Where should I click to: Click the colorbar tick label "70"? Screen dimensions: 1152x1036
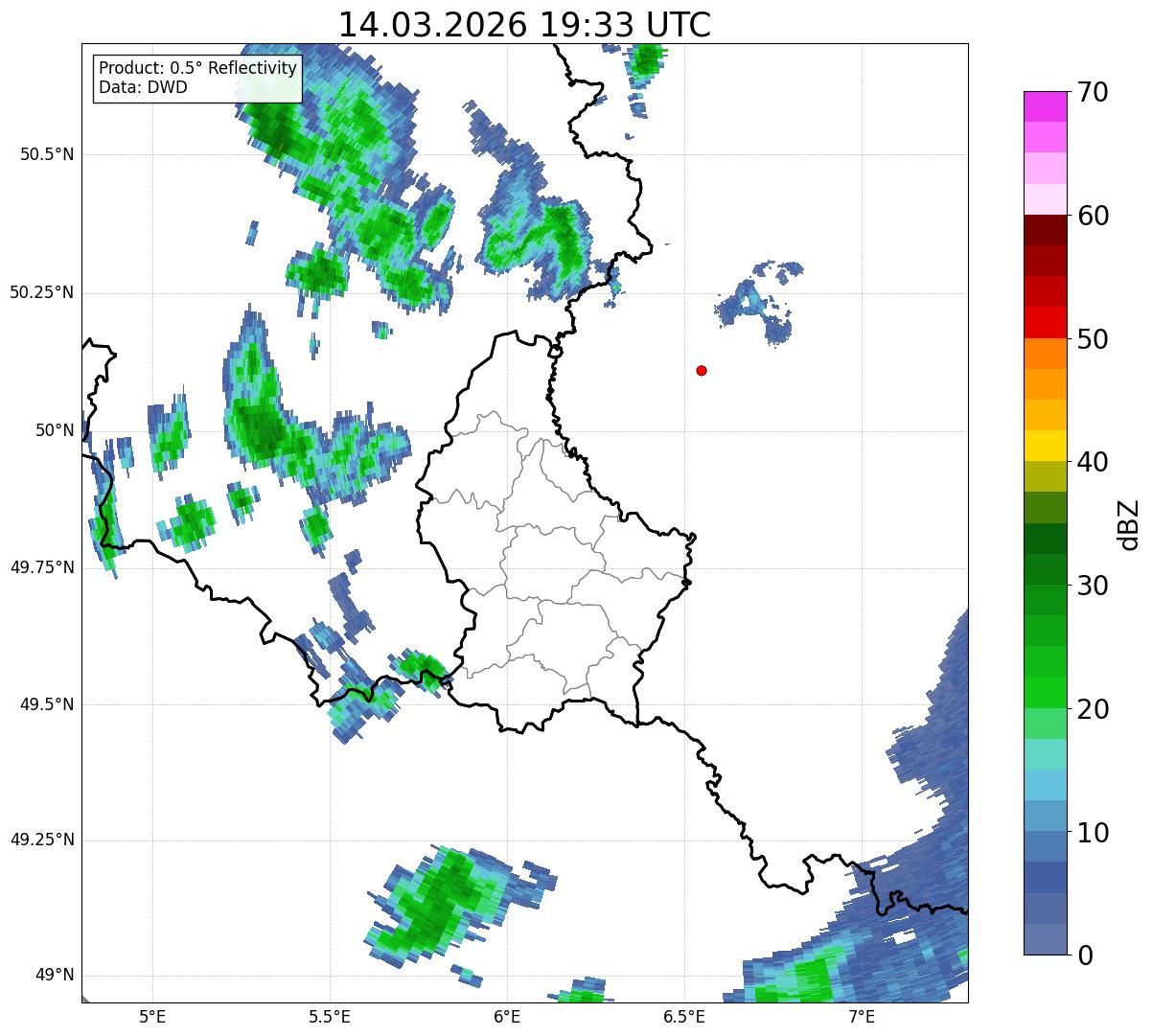click(1092, 92)
